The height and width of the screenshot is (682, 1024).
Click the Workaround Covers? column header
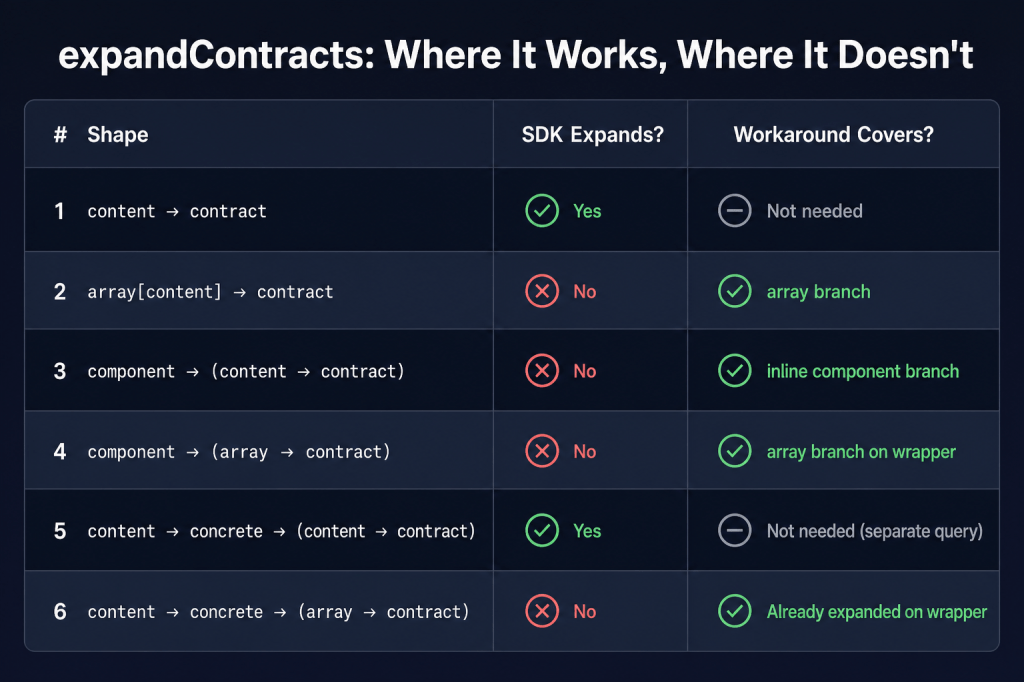833,135
